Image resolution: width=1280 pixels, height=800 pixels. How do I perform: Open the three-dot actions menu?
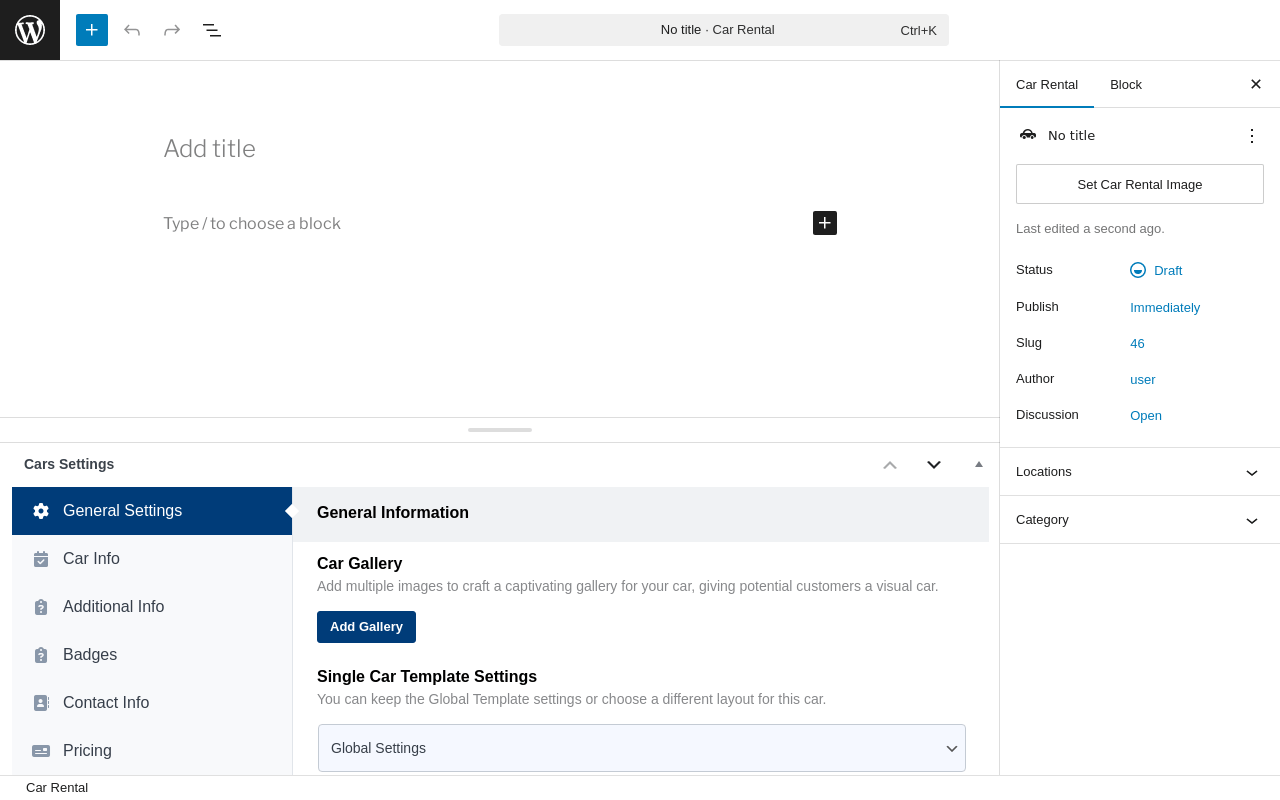point(1252,136)
